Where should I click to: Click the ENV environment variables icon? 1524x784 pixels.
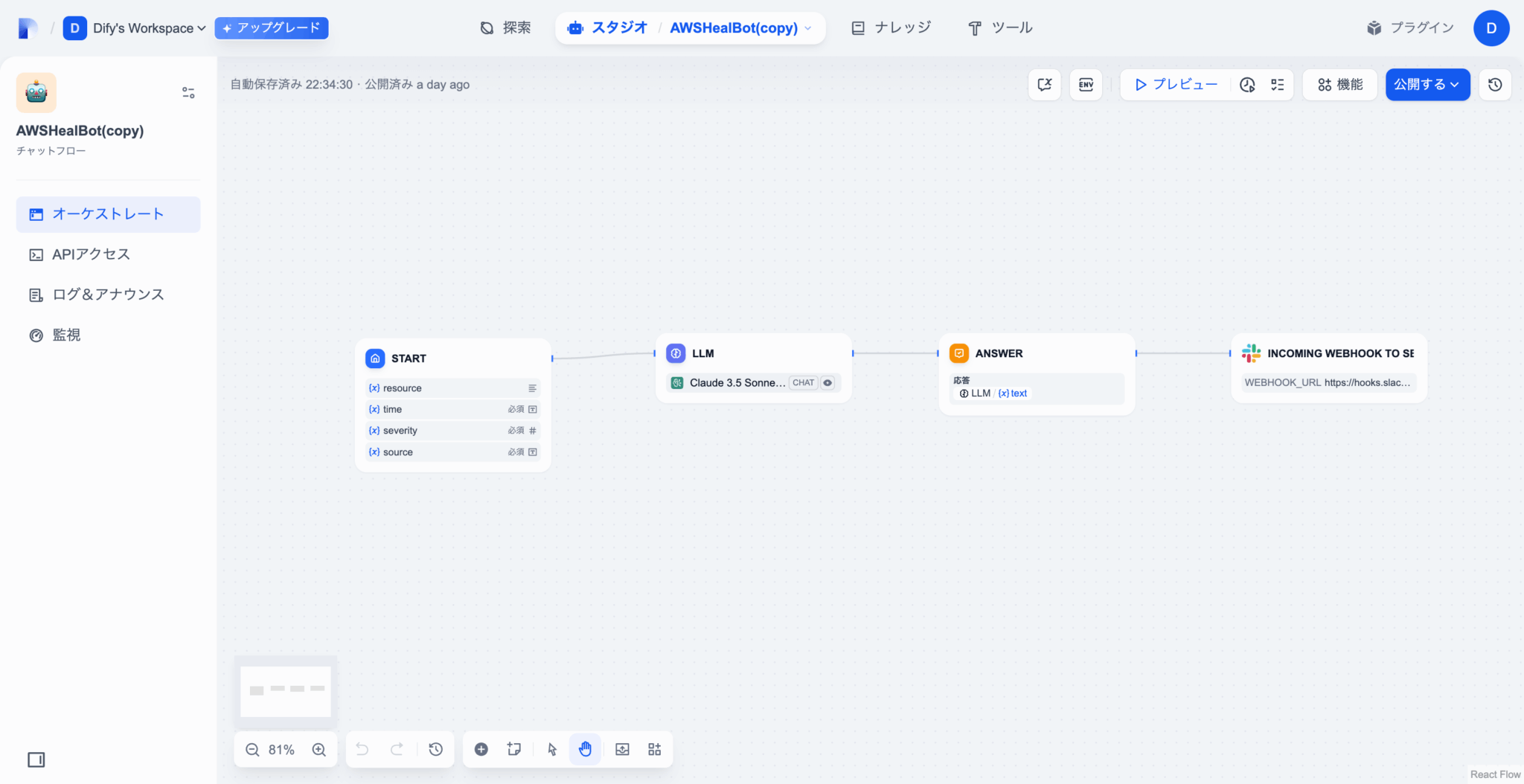coord(1086,85)
